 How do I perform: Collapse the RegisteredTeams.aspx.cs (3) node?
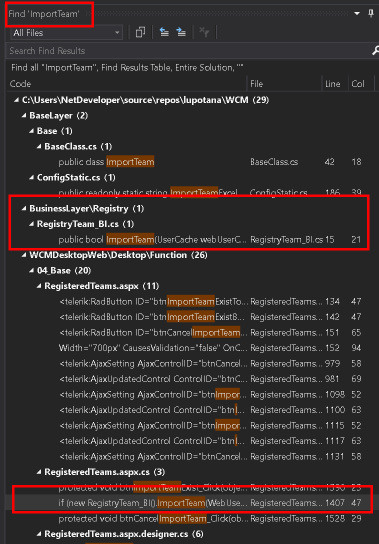click(x=39, y=472)
